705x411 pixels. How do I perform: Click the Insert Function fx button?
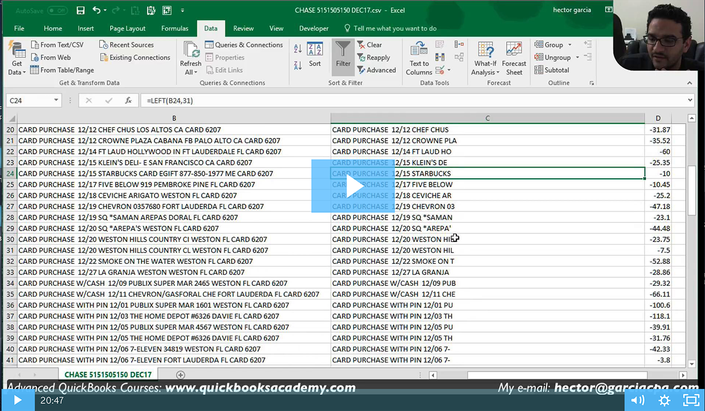pyautogui.click(x=128, y=100)
